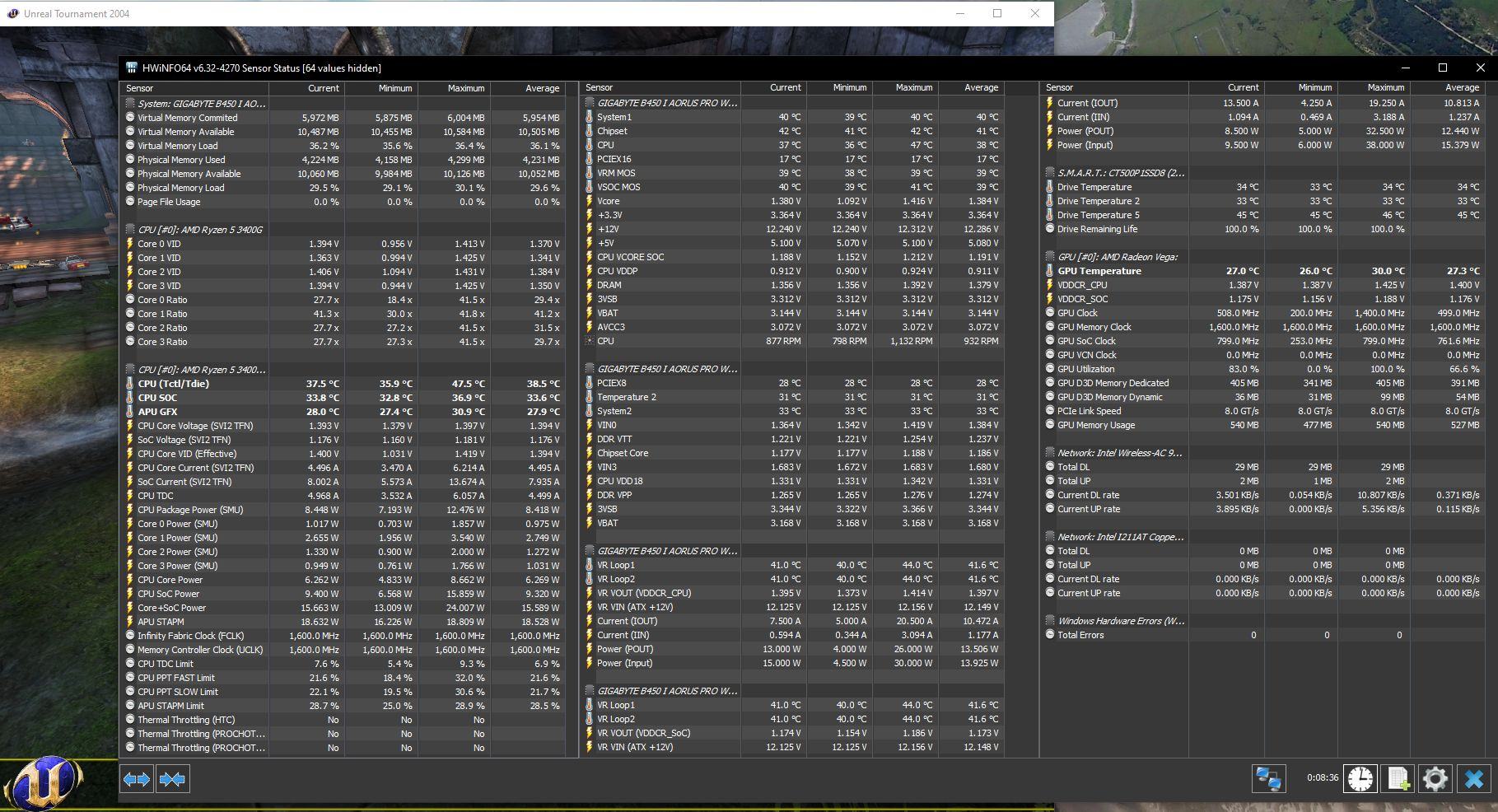Click the drive icon beside S.M.A.R.T. header

1050,173
